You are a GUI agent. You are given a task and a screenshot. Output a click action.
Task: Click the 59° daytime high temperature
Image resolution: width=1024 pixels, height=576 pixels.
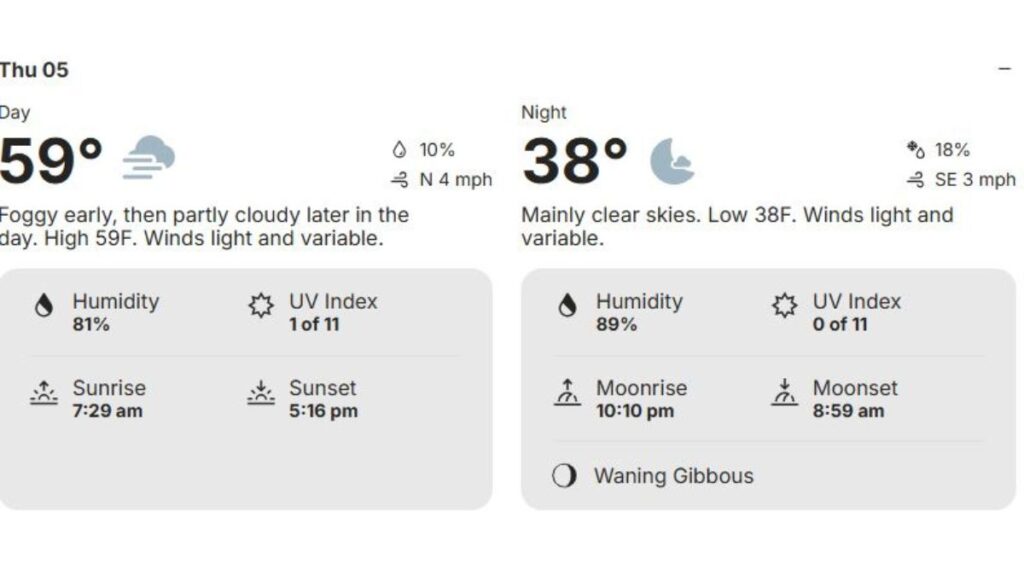[x=51, y=162]
